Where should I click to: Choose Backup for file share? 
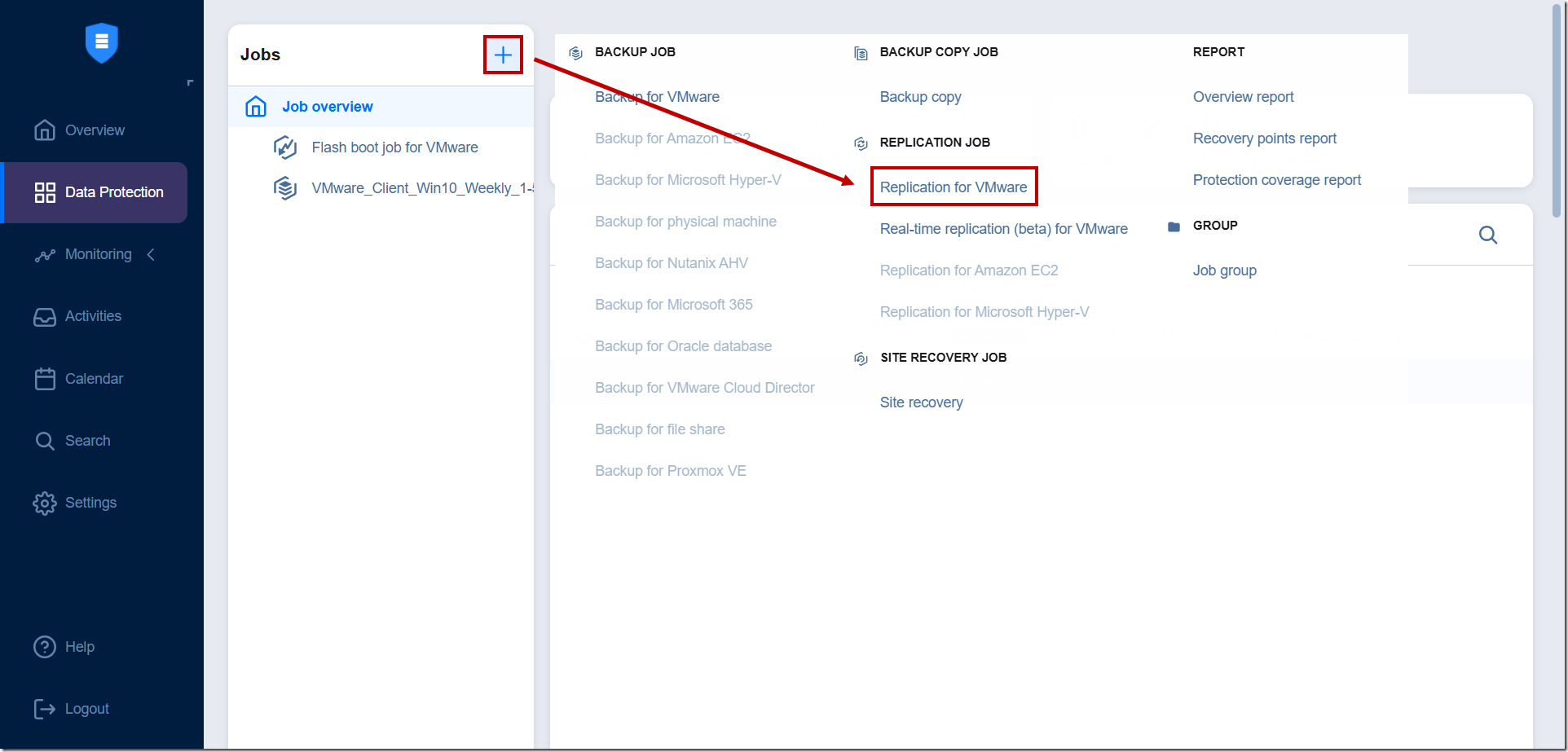pos(659,429)
